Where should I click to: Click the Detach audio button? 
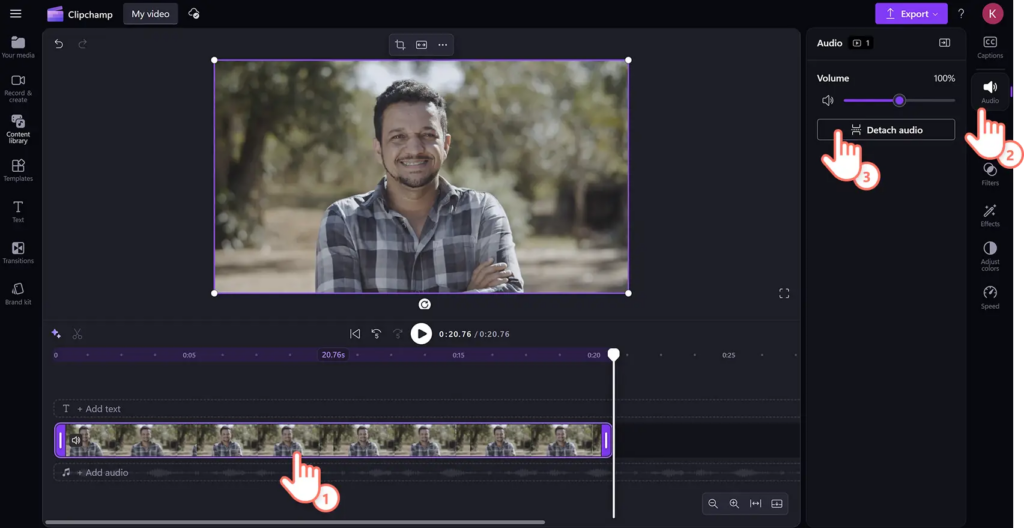tap(885, 130)
